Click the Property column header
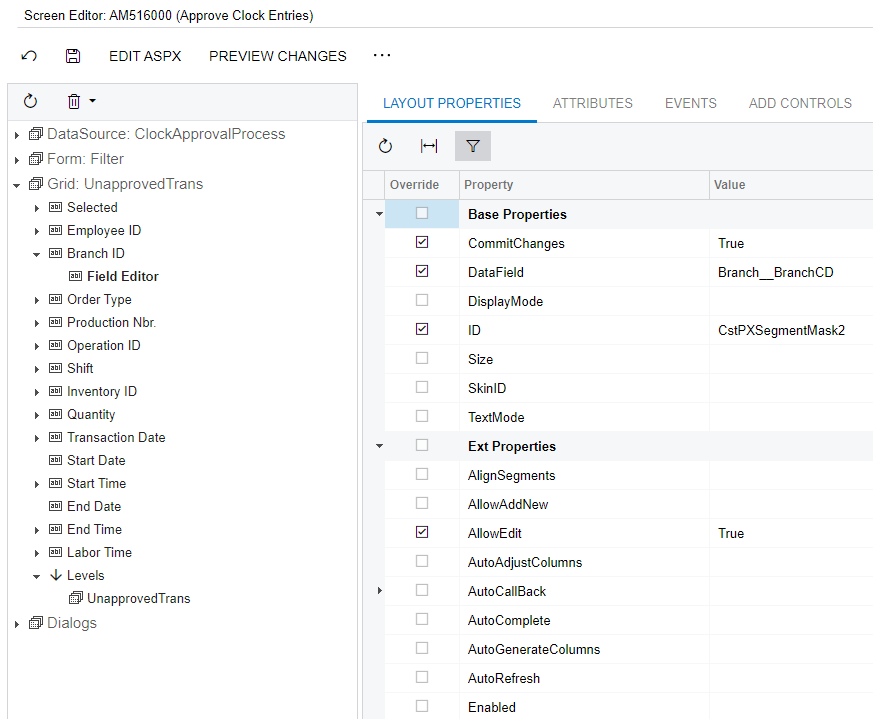This screenshot has height=719, width=873. [584, 185]
